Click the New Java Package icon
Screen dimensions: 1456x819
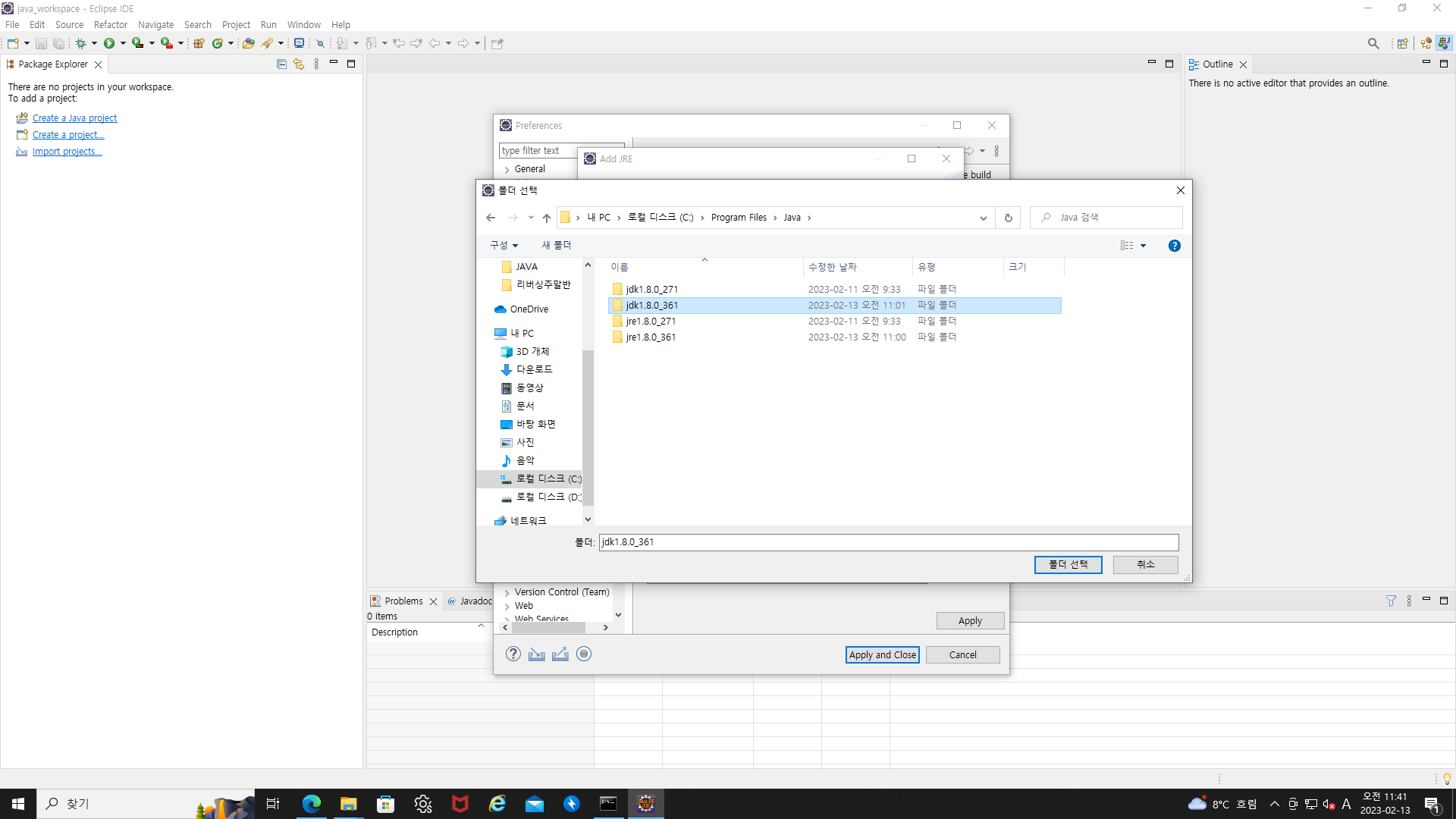pyautogui.click(x=199, y=43)
